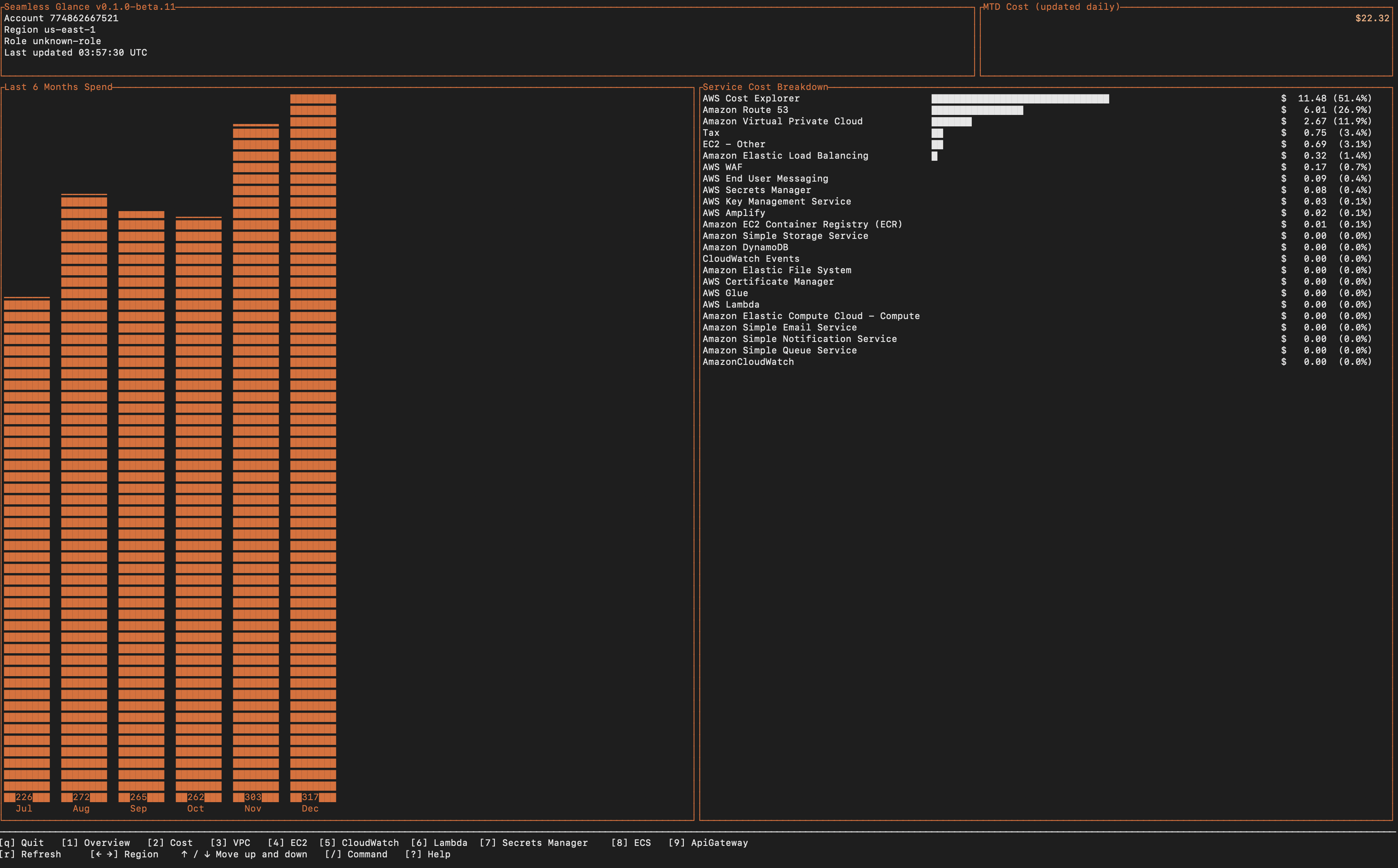The image size is (1398, 868).
Task: Click the Amazon Virtual Private Cloud usage bar
Action: click(x=951, y=122)
